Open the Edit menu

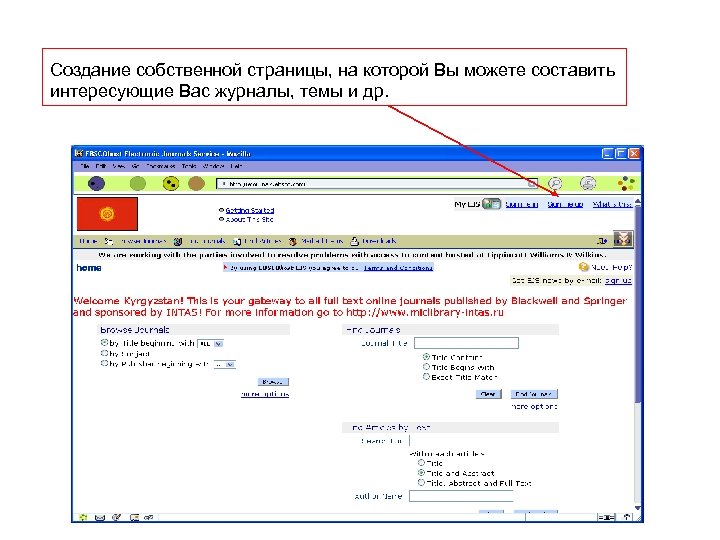[x=101, y=166]
